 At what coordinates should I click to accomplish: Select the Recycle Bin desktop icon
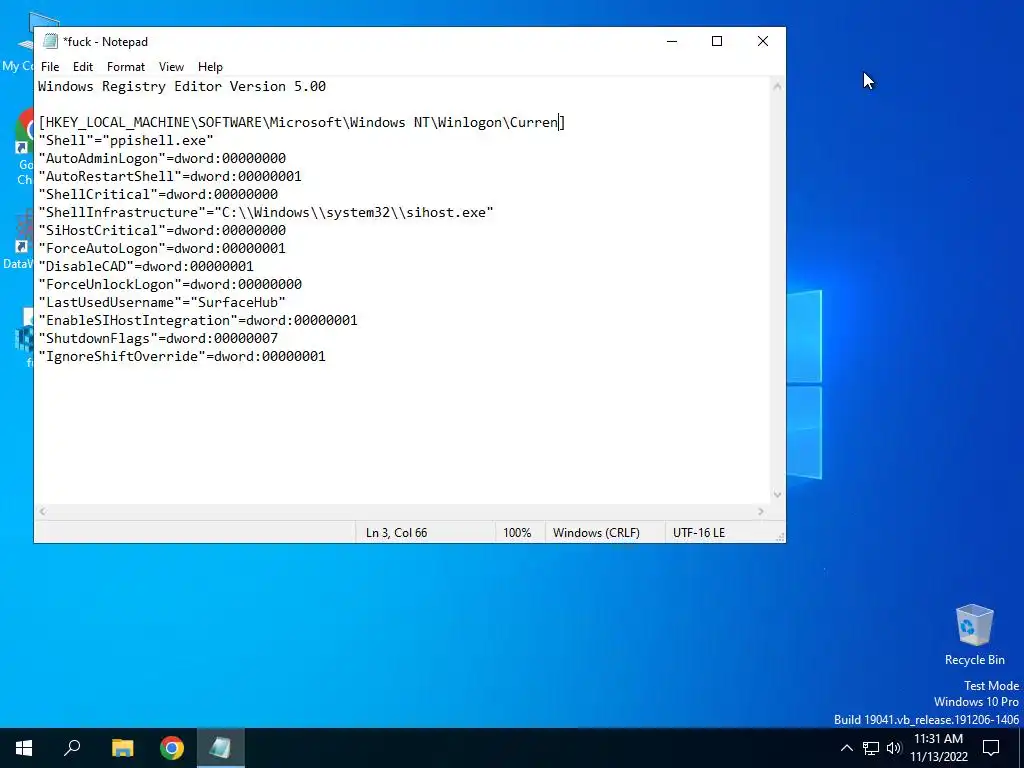974,635
